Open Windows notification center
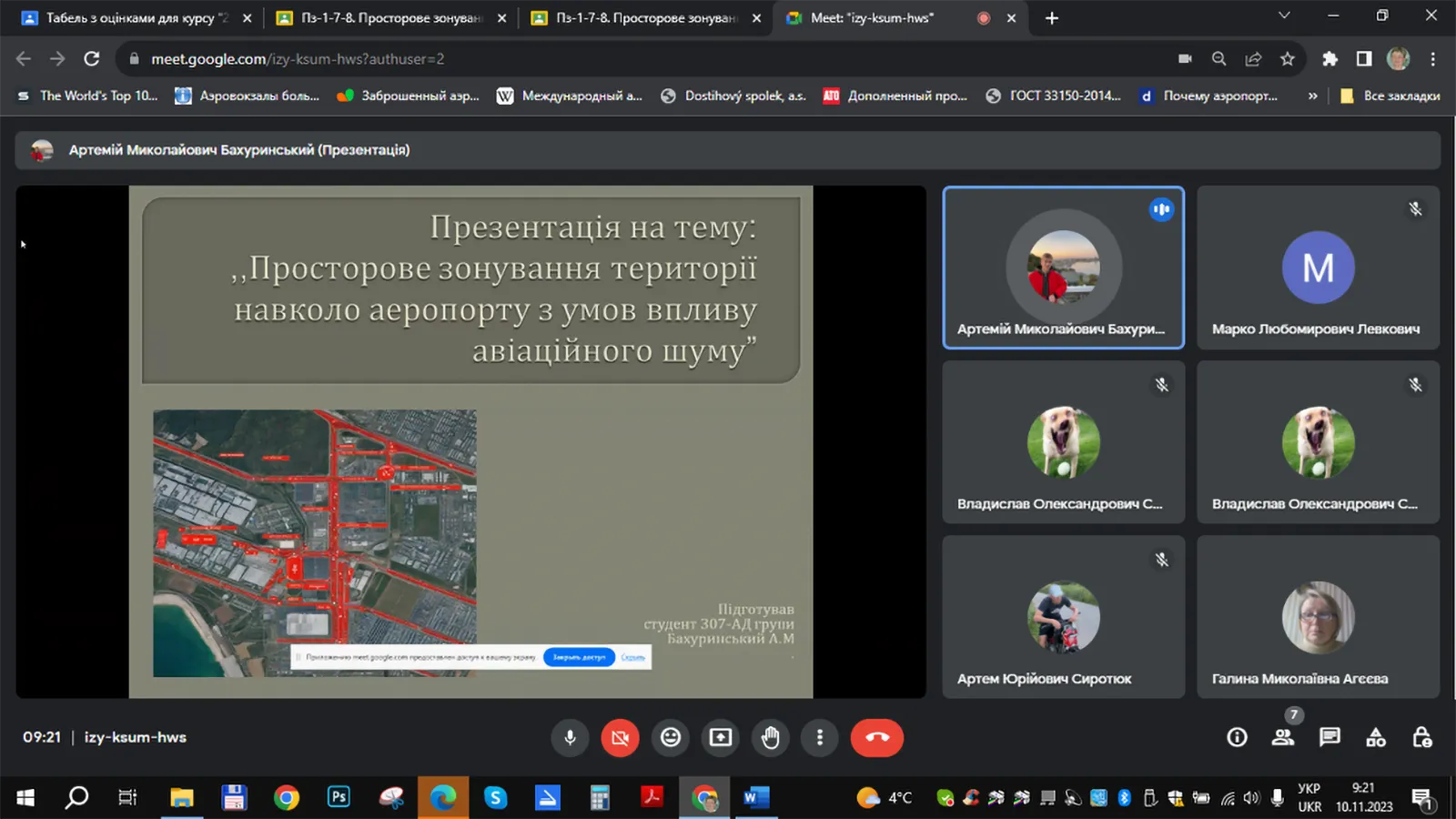The width and height of the screenshot is (1456, 819). click(x=1422, y=799)
